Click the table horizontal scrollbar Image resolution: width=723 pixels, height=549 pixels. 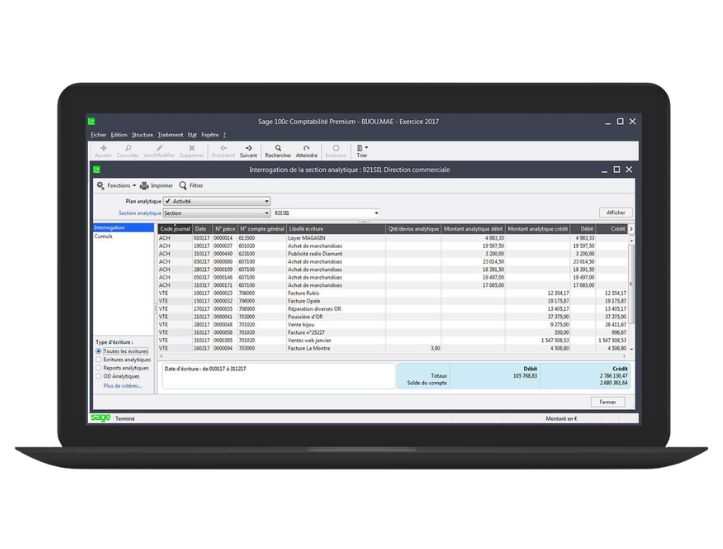coord(392,356)
